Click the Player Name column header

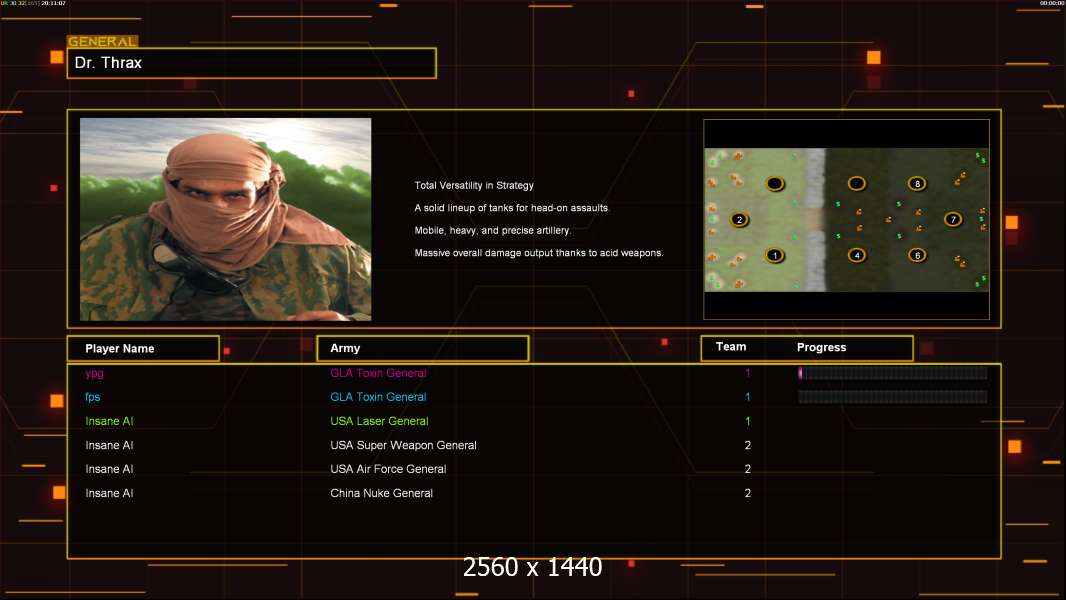tap(143, 349)
